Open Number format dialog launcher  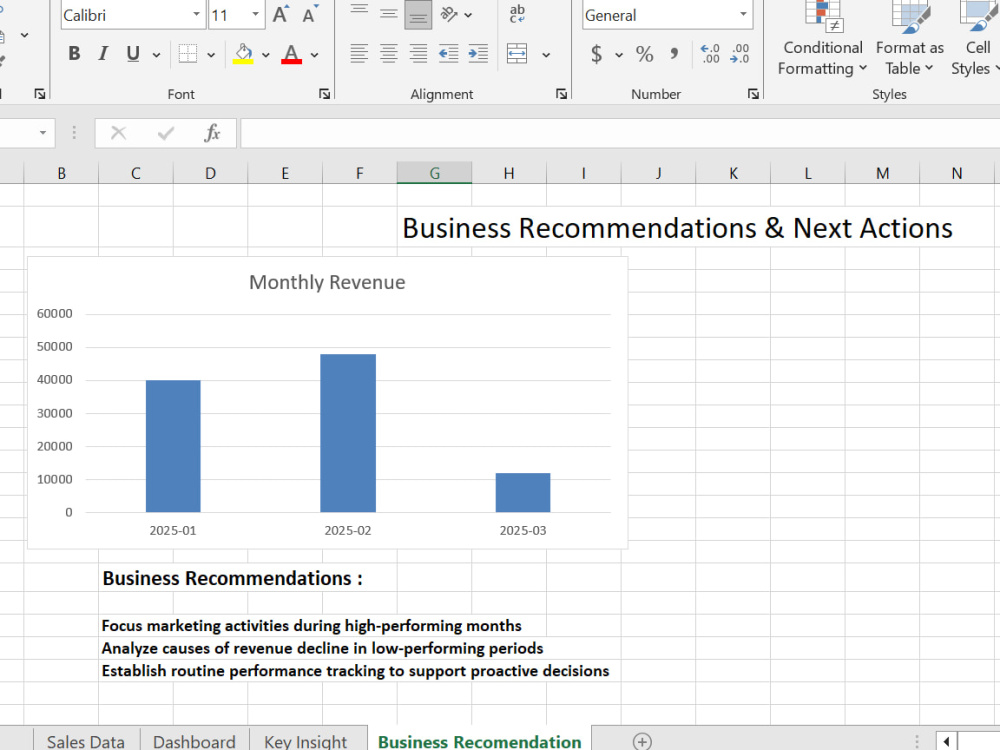(x=753, y=94)
